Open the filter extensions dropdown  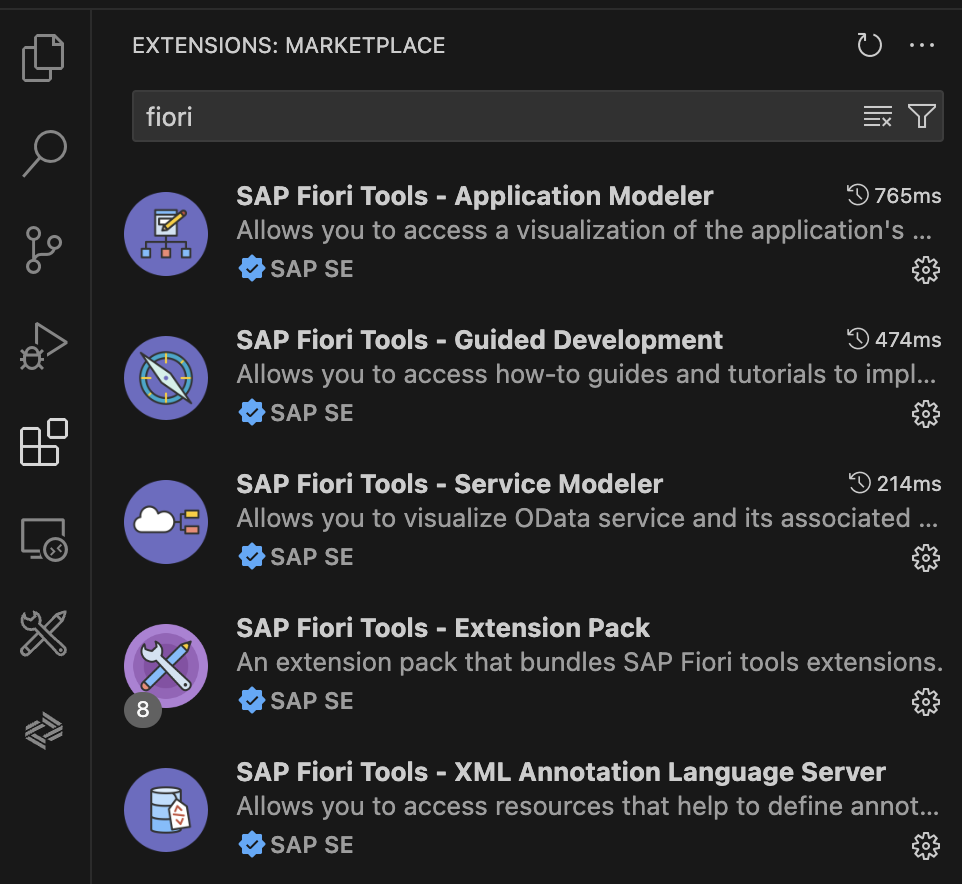(x=922, y=117)
